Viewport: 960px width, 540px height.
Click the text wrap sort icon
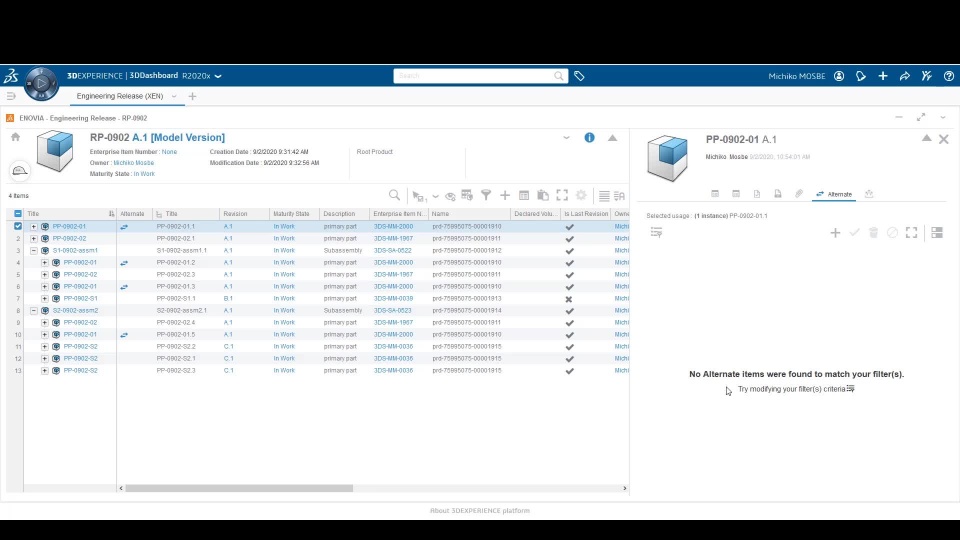tap(620, 196)
